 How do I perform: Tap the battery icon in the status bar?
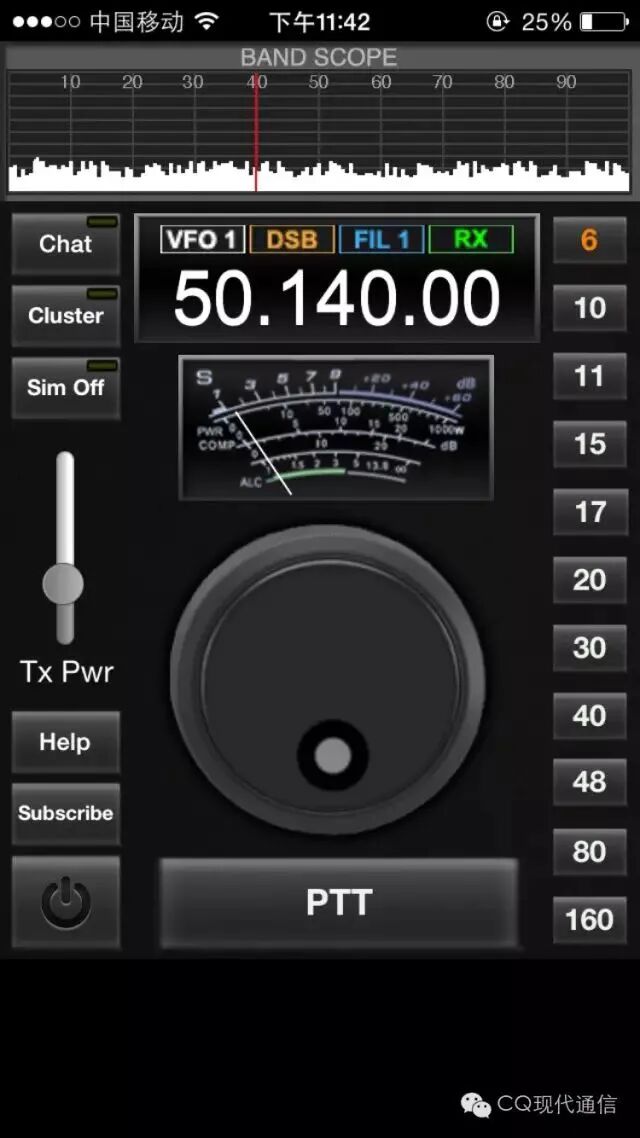pyautogui.click(x=604, y=22)
